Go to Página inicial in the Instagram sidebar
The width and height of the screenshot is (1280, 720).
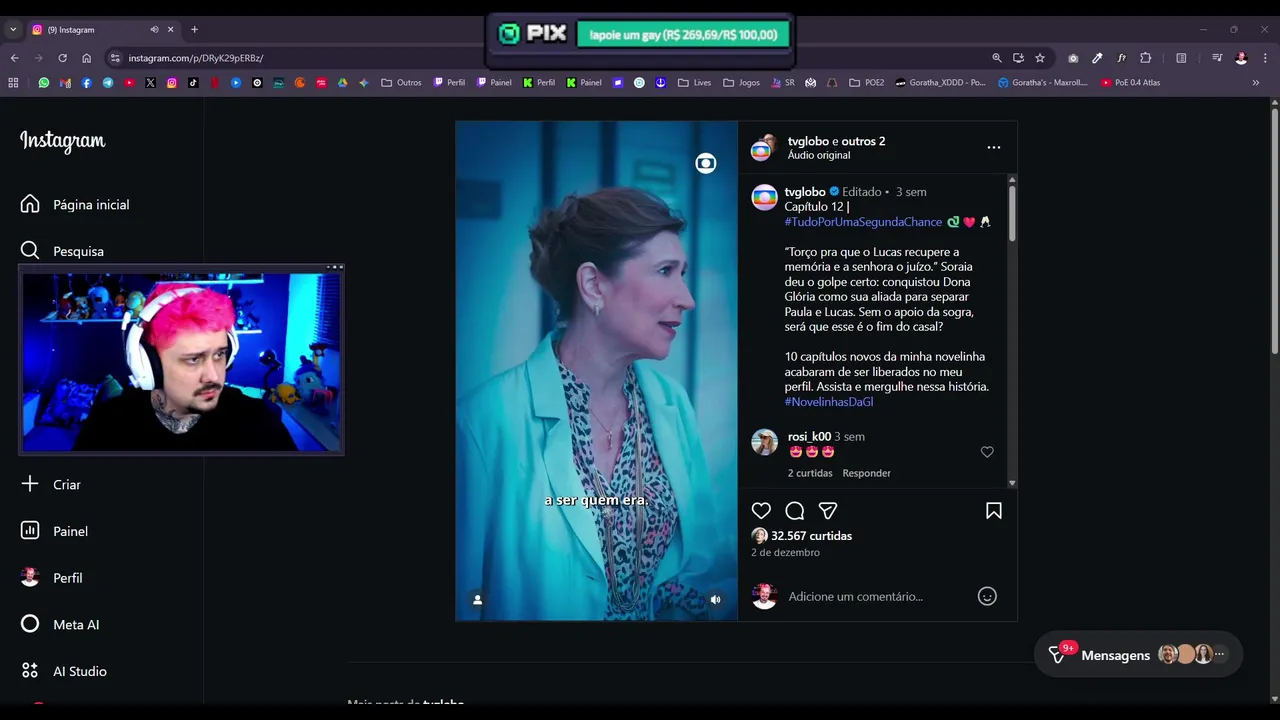[x=75, y=204]
